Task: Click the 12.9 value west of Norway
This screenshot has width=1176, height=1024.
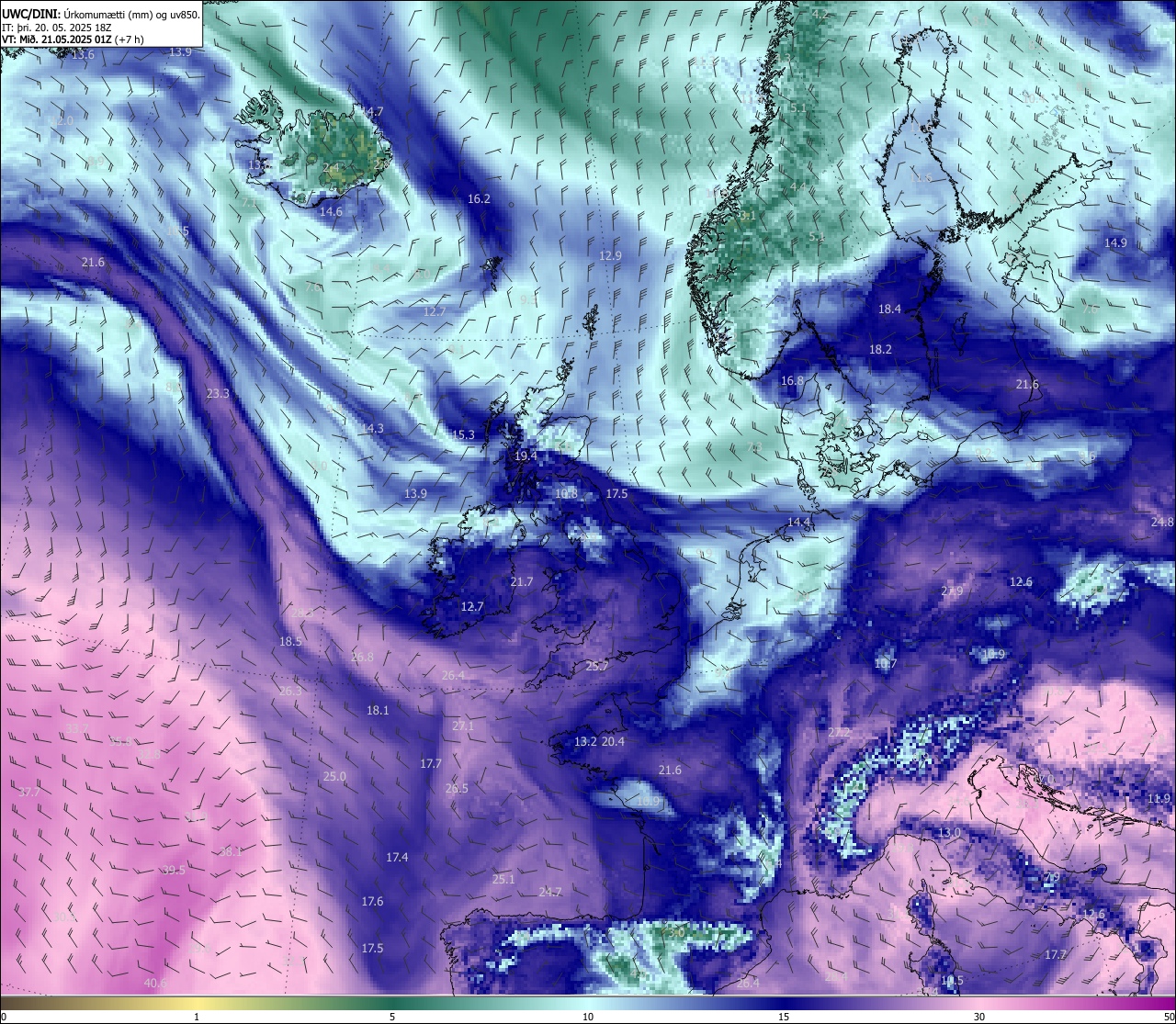Action: click(x=610, y=255)
